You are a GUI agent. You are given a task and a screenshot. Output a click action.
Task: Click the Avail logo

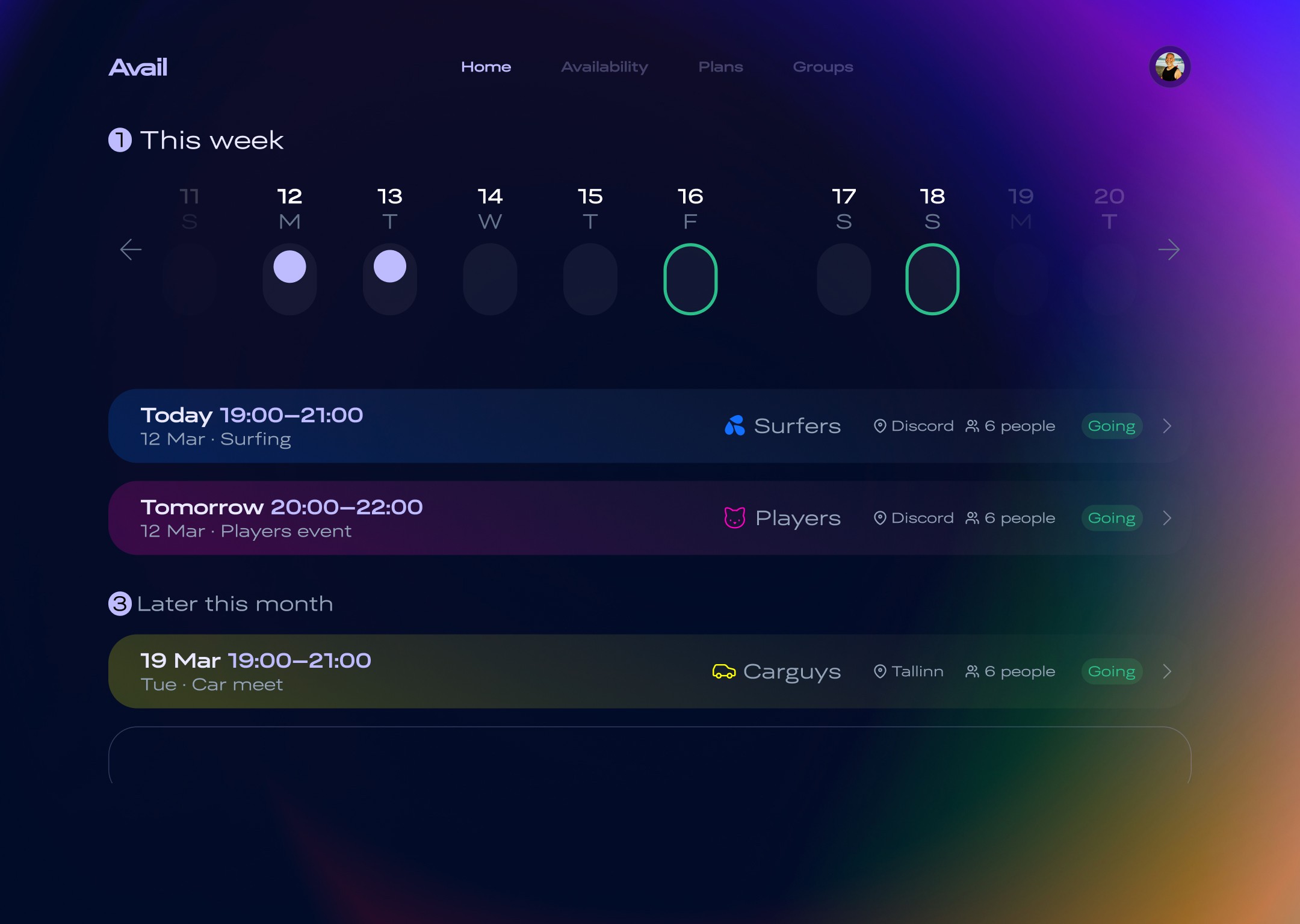coord(138,67)
